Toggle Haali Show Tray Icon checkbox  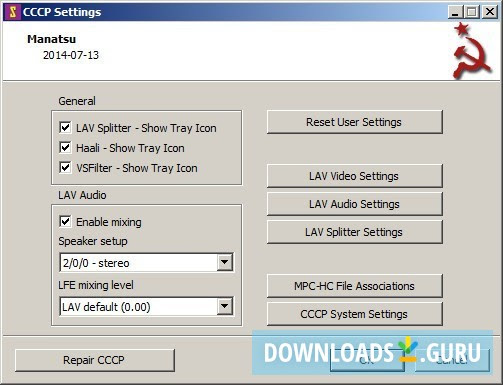pyautogui.click(x=65, y=147)
